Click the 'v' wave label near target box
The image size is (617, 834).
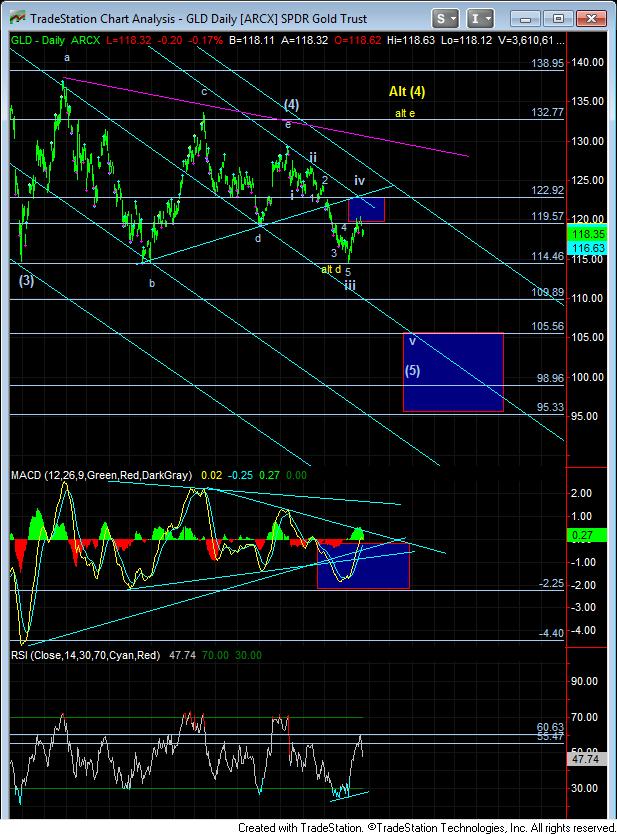pos(412,341)
